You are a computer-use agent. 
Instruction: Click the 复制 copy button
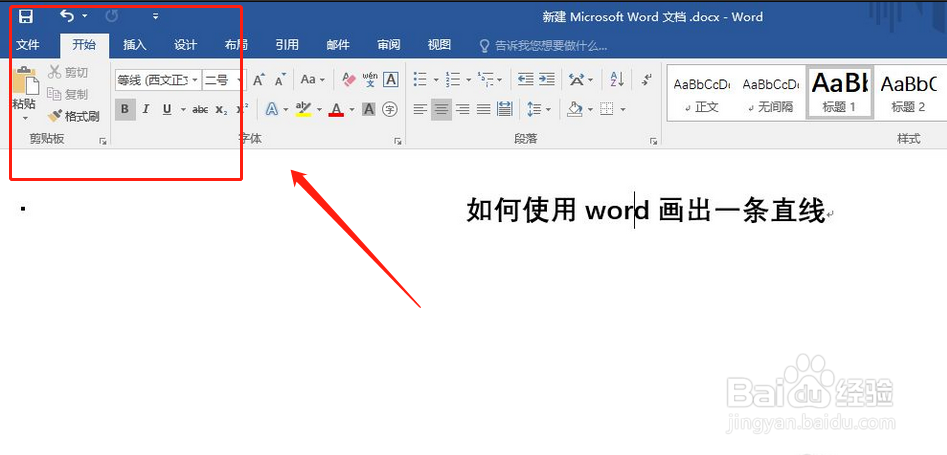pyautogui.click(x=68, y=94)
